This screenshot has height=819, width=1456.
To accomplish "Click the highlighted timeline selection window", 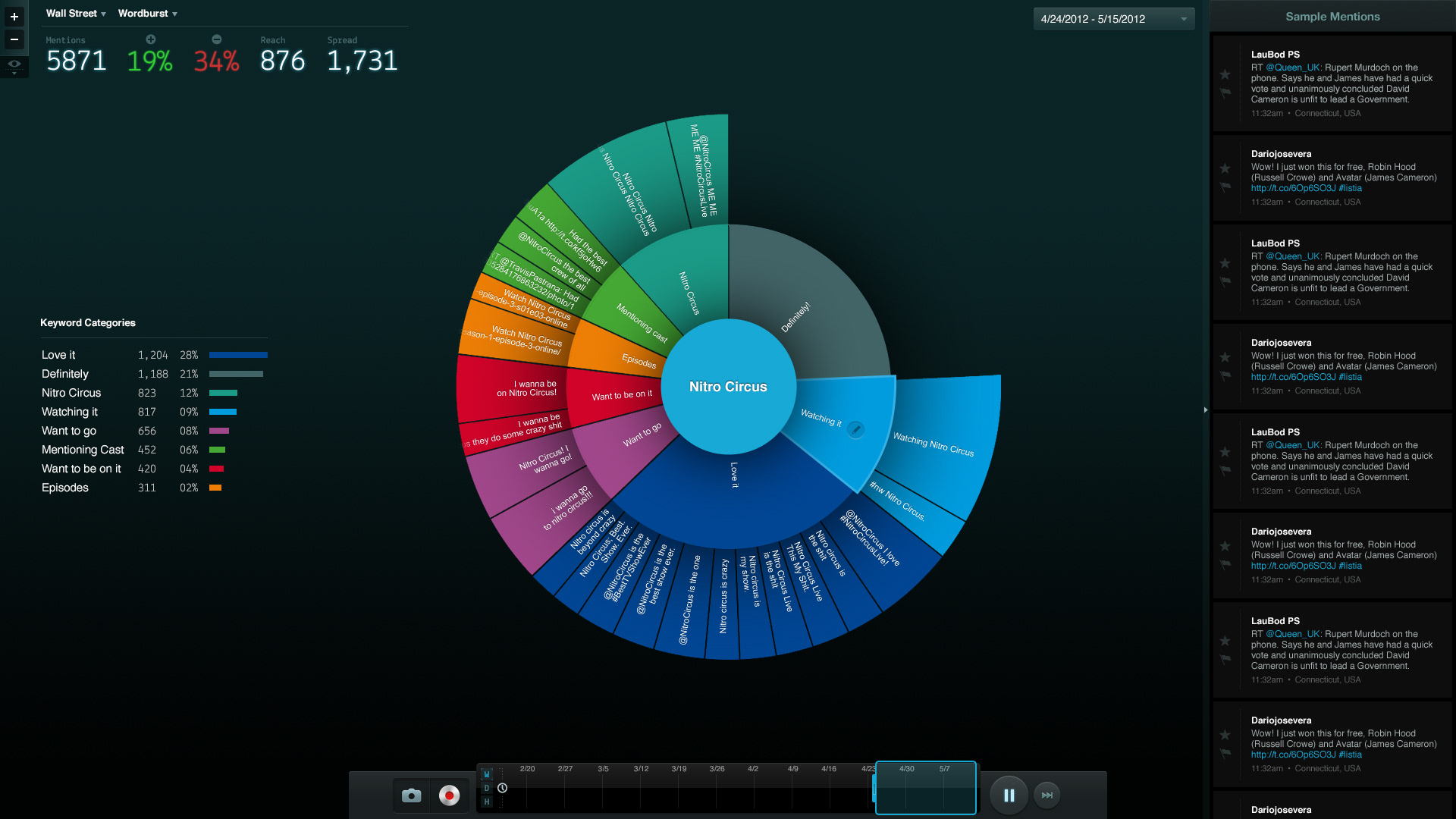I will point(925,788).
